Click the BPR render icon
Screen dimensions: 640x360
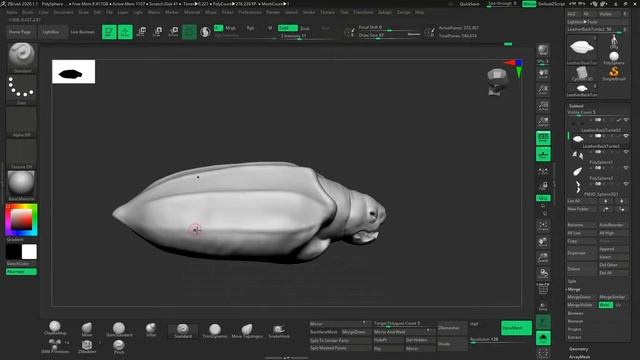pos(543,51)
